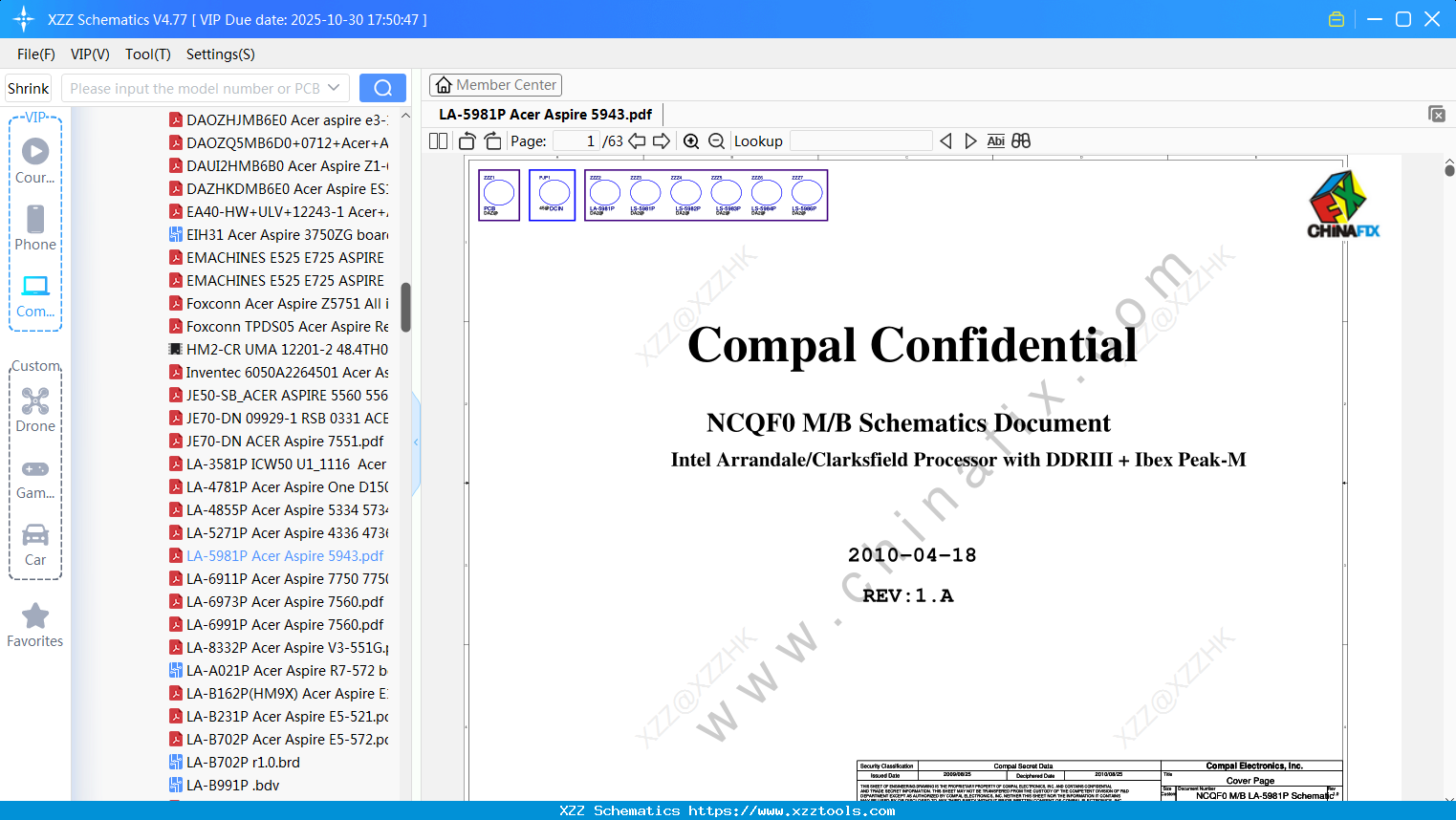The height and width of the screenshot is (820, 1456).
Task: Open LA-8332P Acer Aspire V3-551G file
Action: 278,648
